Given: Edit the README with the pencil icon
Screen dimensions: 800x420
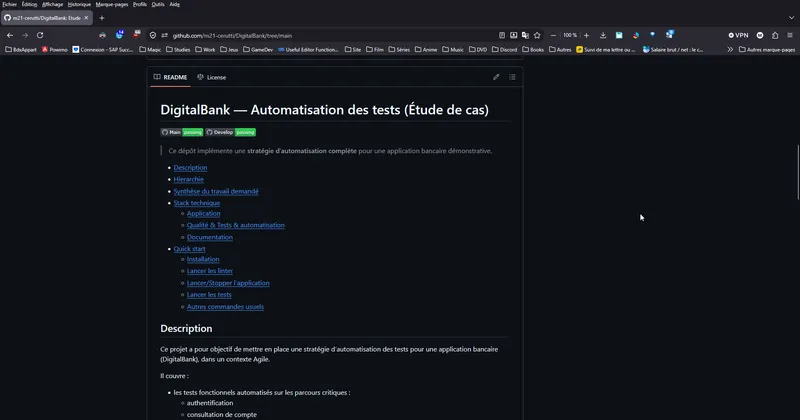Looking at the screenshot, I should click(x=496, y=77).
